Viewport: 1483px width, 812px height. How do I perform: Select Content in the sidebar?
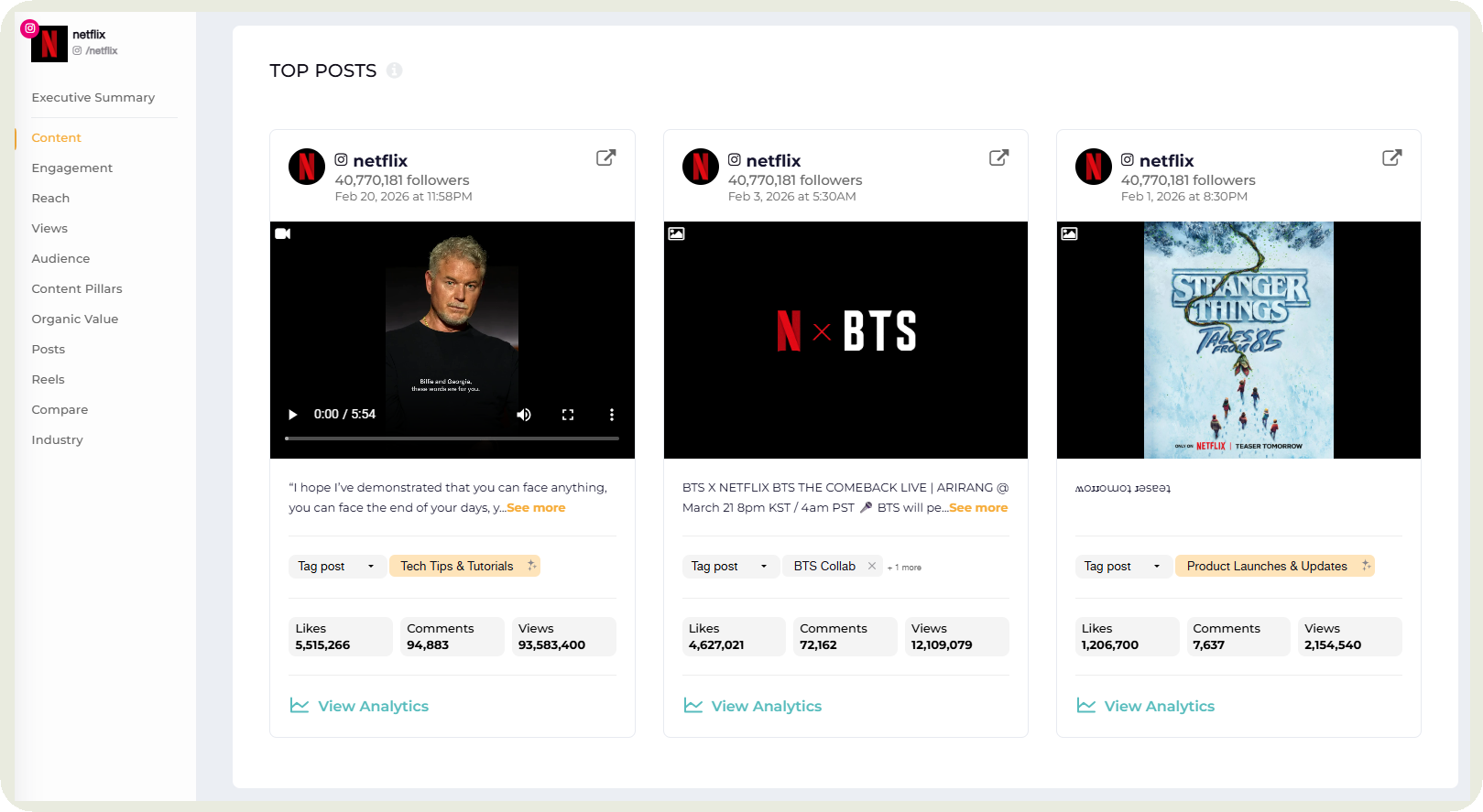click(57, 138)
